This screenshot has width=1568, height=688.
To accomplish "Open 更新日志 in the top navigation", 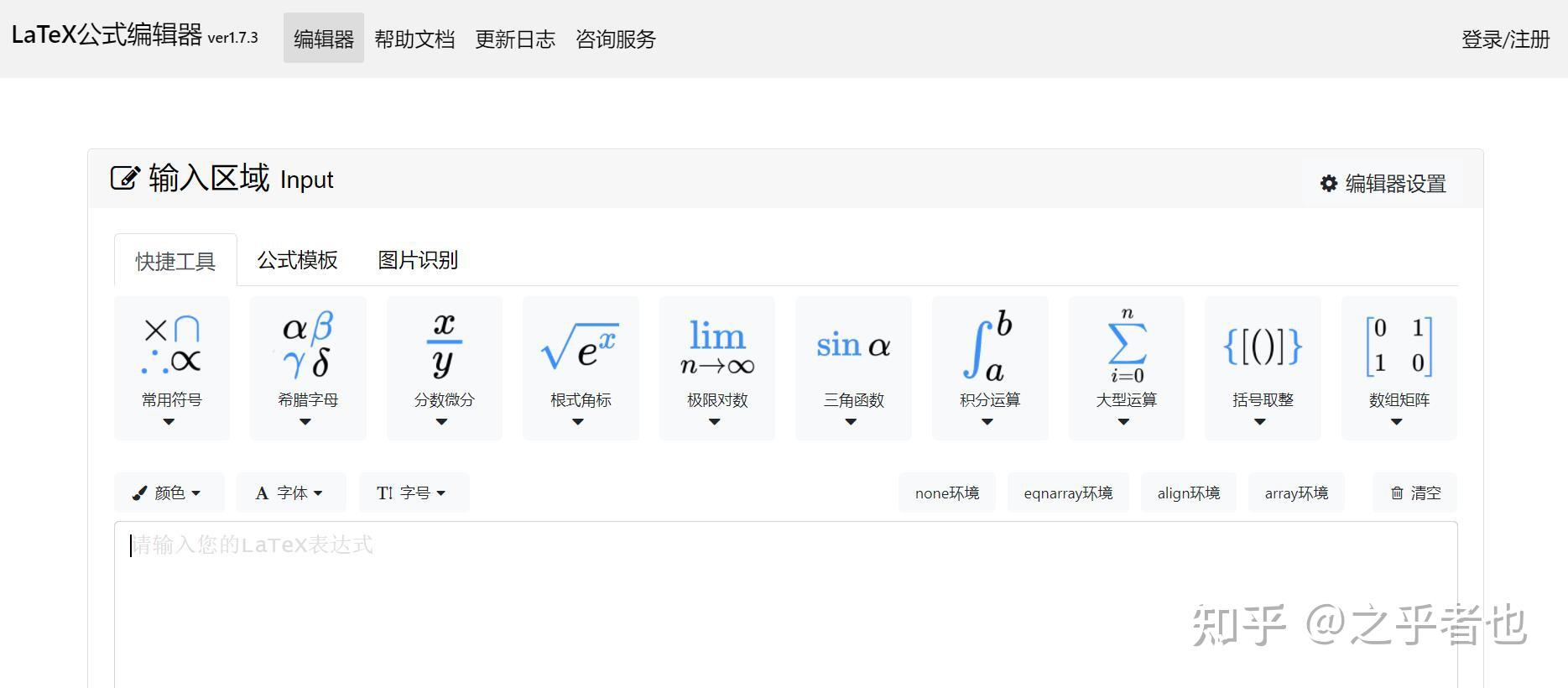I will coord(515,39).
